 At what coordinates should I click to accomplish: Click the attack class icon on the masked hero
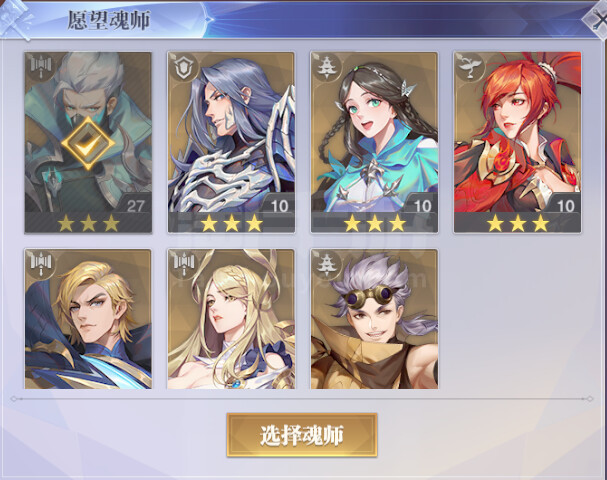(x=40, y=67)
